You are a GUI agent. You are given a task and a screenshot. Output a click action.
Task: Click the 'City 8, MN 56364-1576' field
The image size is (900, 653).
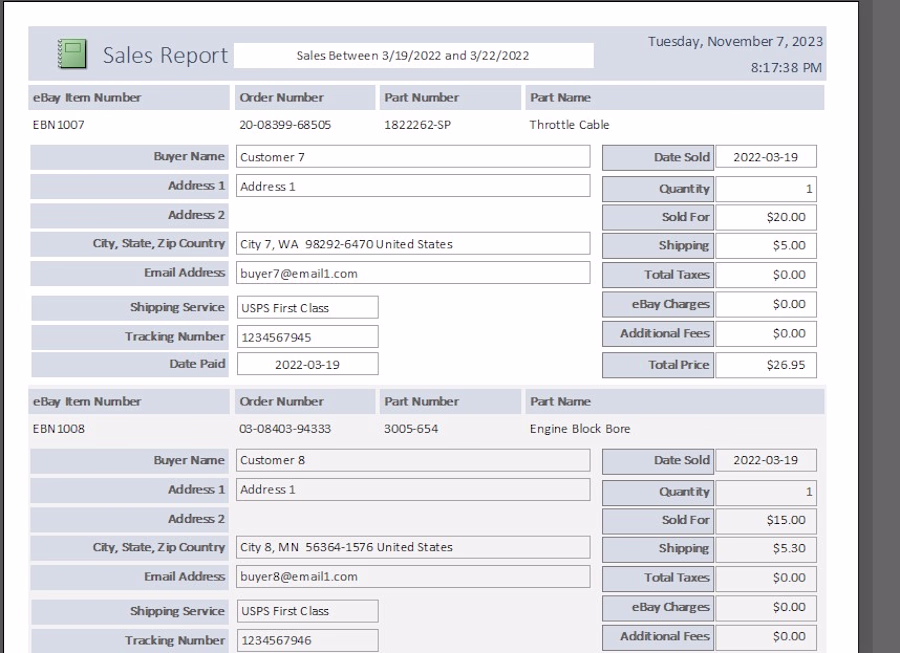click(413, 547)
